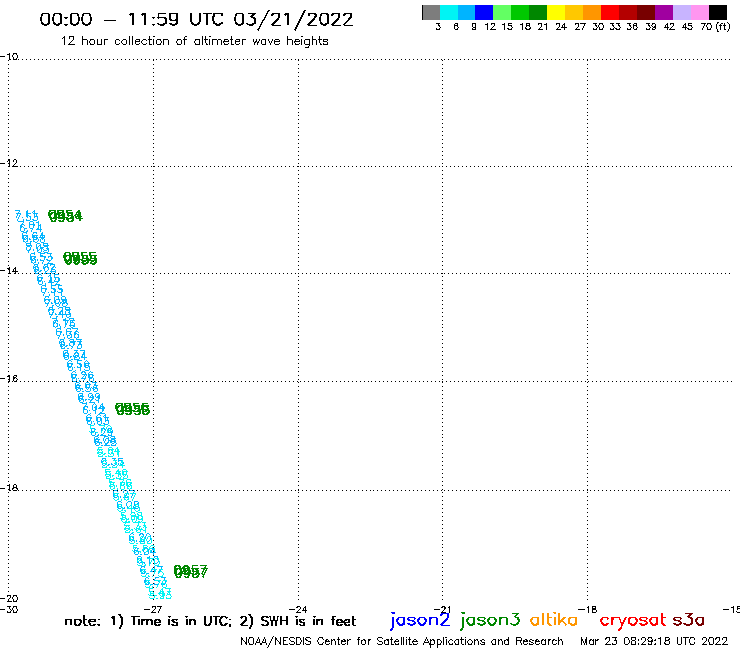Click the blue "jason2" satellite label
The height and width of the screenshot is (650, 740).
point(420,620)
